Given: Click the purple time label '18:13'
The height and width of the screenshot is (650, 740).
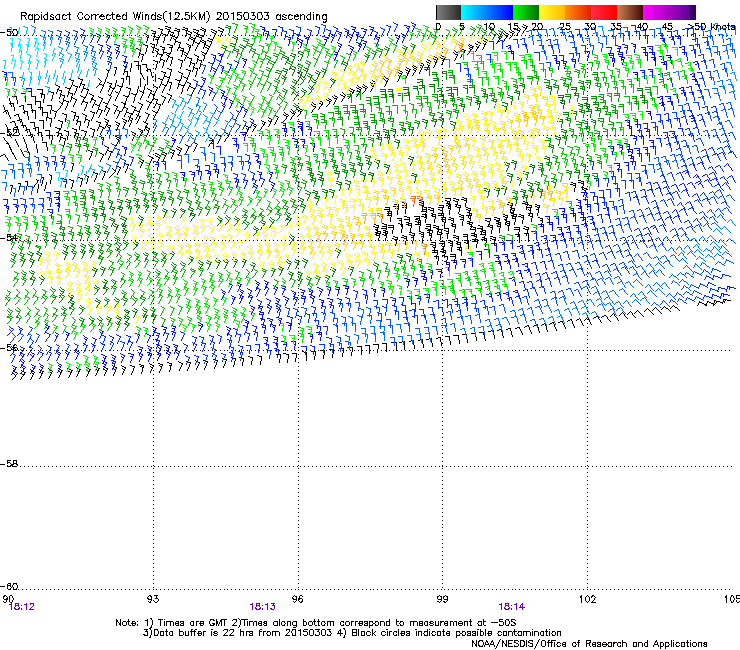Looking at the screenshot, I should point(262,607).
